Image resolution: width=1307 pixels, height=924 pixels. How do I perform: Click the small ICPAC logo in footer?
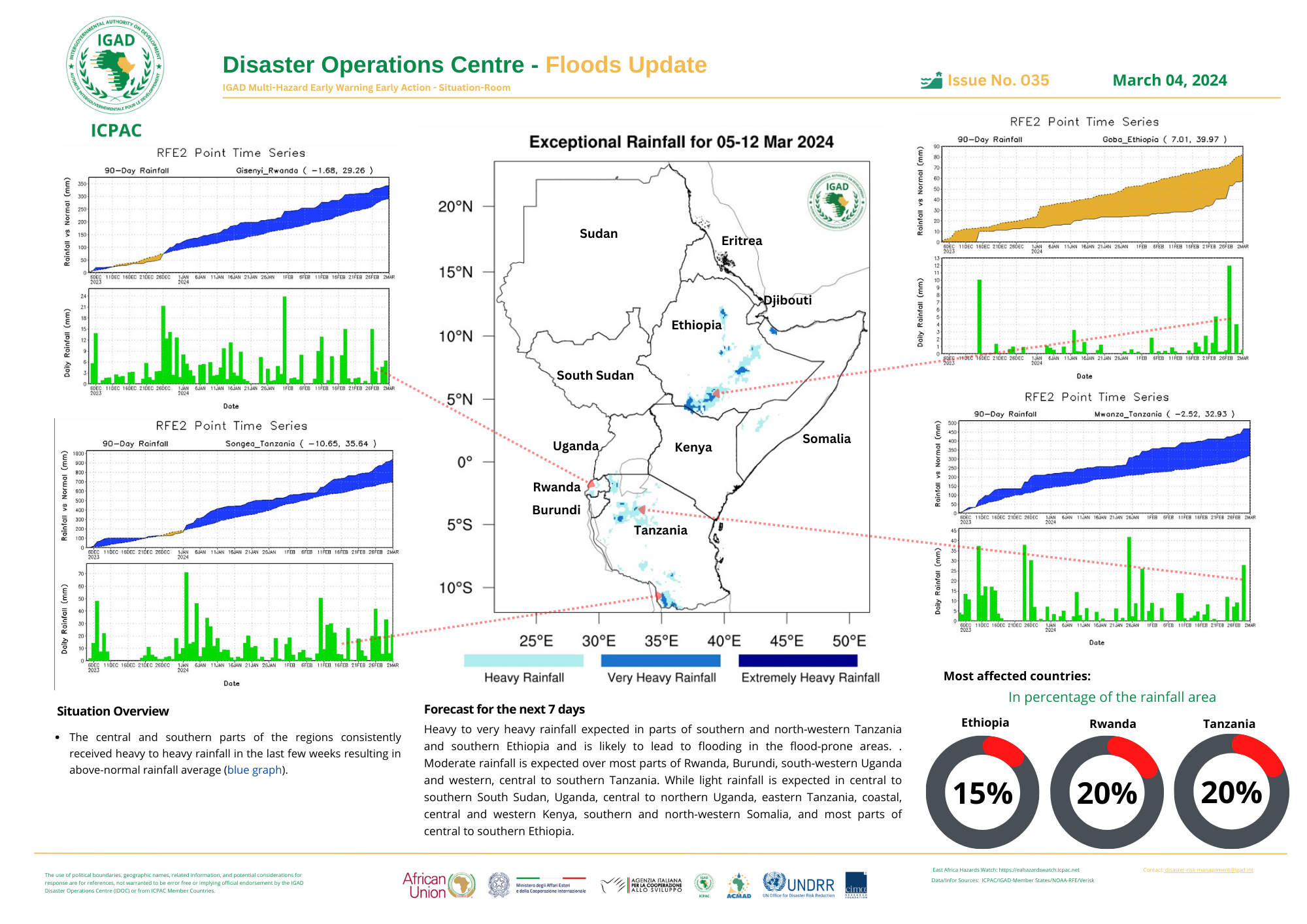point(704,885)
